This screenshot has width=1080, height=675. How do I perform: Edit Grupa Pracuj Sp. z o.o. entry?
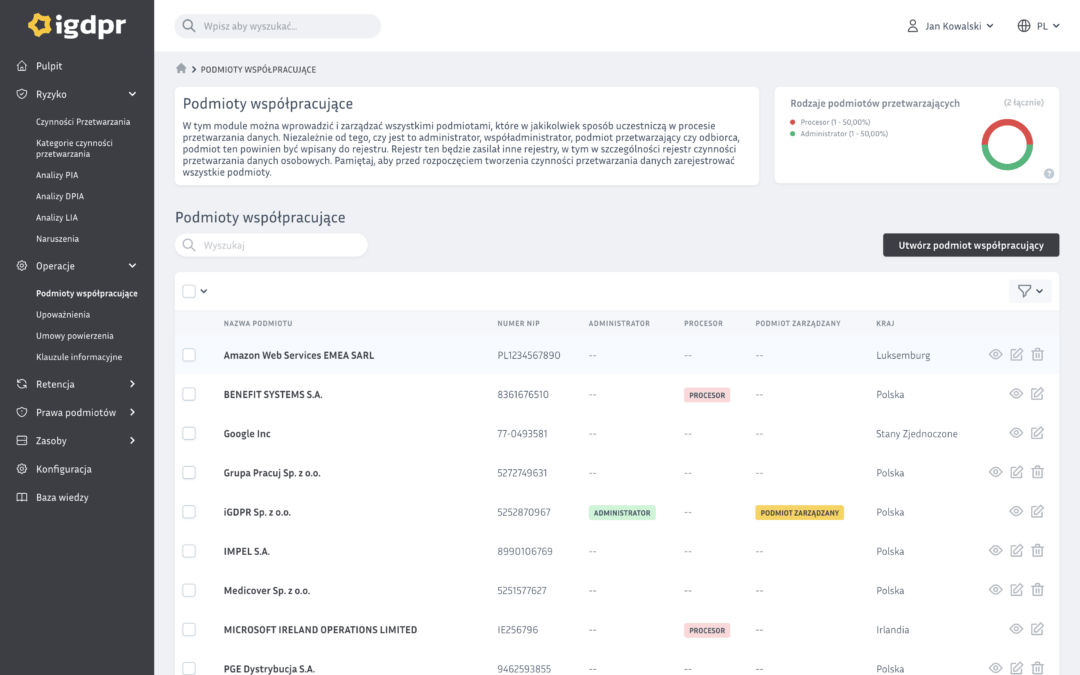click(x=1017, y=472)
